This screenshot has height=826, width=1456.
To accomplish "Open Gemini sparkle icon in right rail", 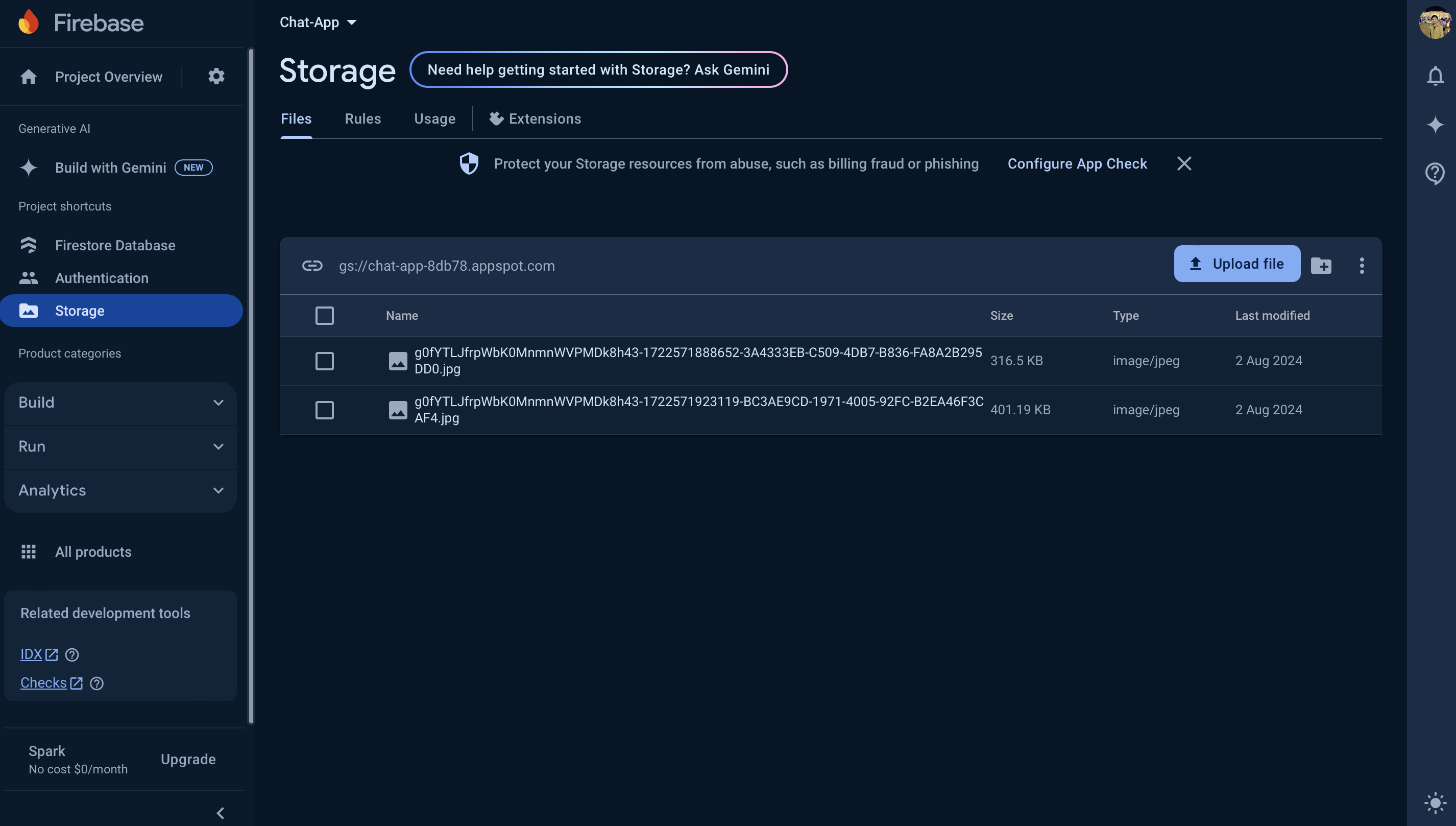I will [x=1435, y=124].
